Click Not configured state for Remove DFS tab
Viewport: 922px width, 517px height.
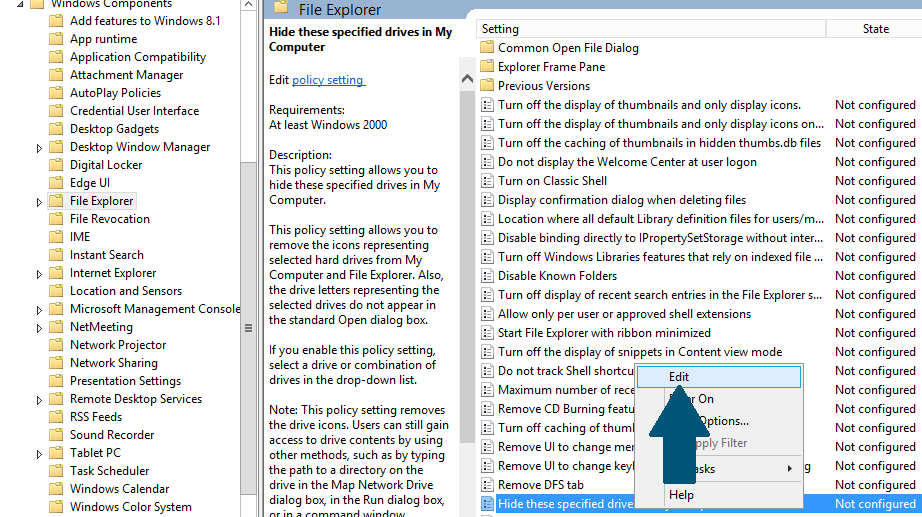[x=875, y=485]
